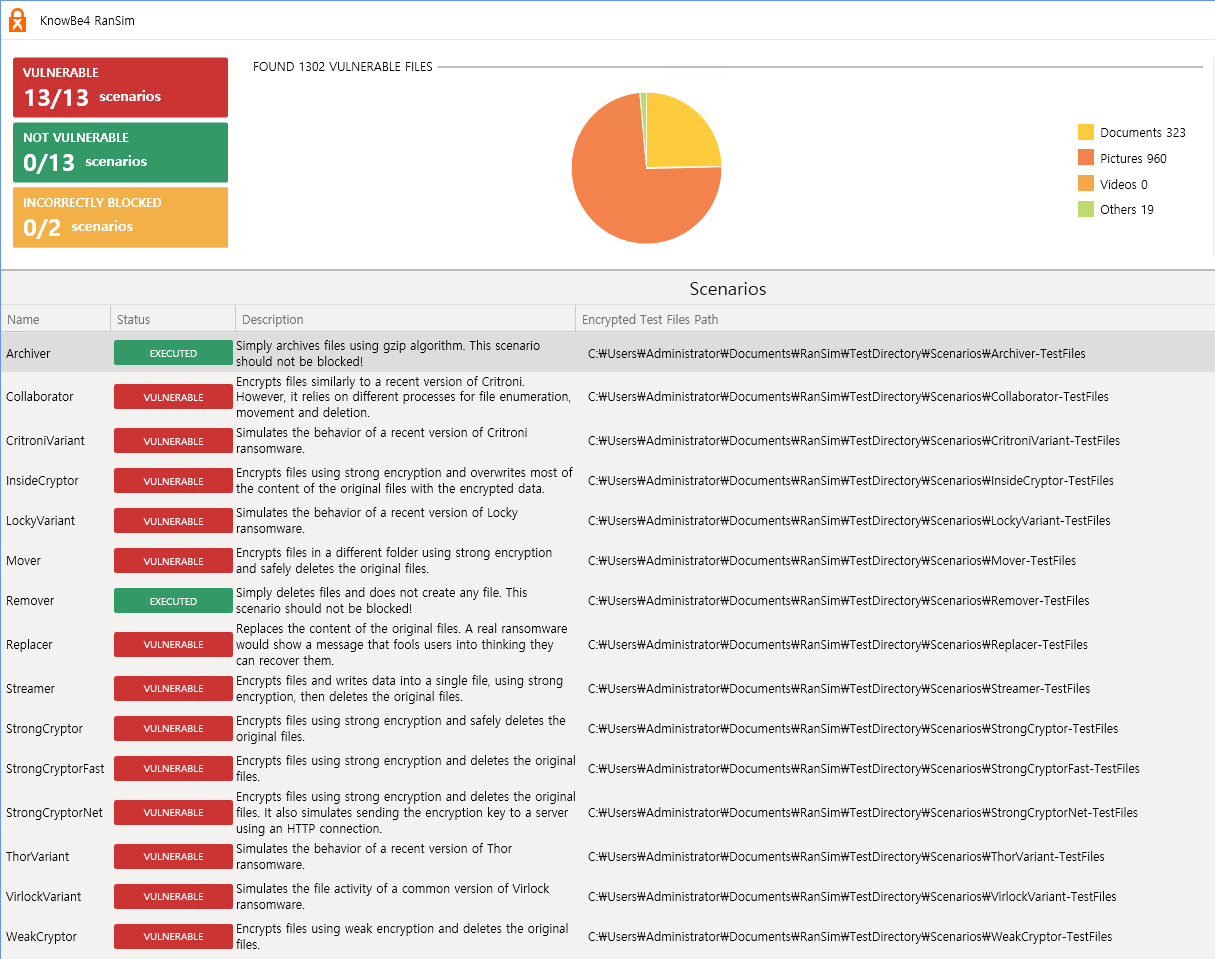Click the KnowBe4 RanSim padlock app icon
1215x959 pixels.
(17, 20)
